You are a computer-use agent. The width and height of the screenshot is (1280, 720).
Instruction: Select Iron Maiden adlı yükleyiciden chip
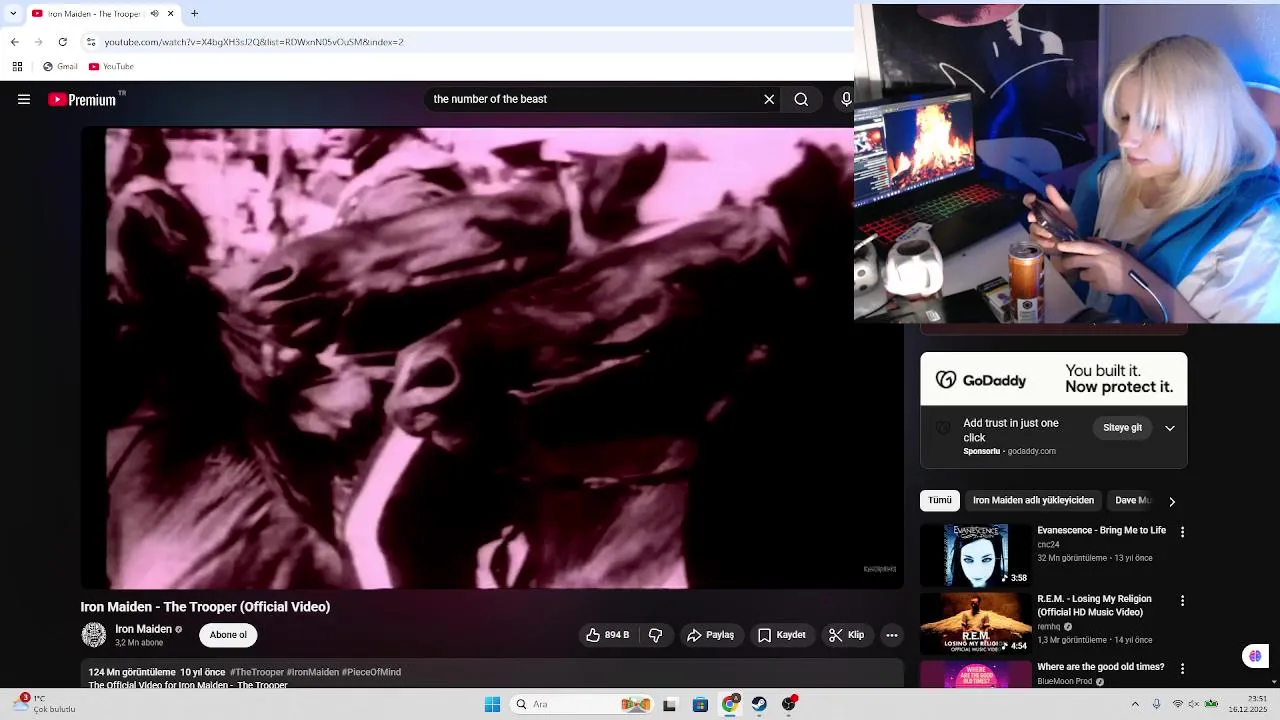(x=1033, y=500)
